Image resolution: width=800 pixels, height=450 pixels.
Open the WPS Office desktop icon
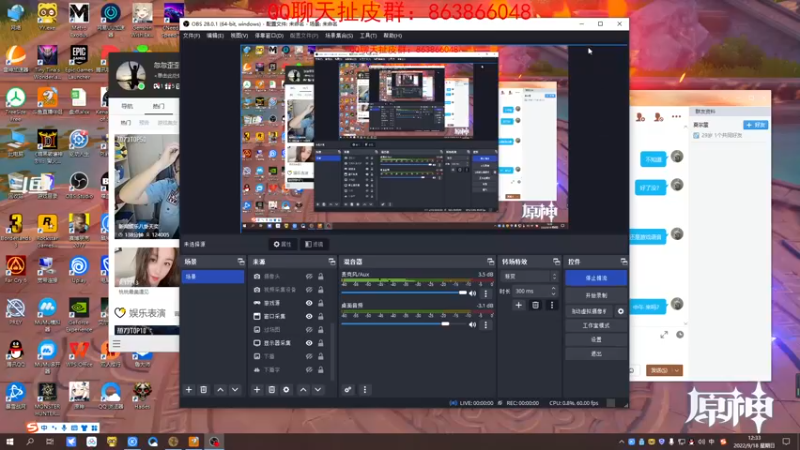point(79,354)
